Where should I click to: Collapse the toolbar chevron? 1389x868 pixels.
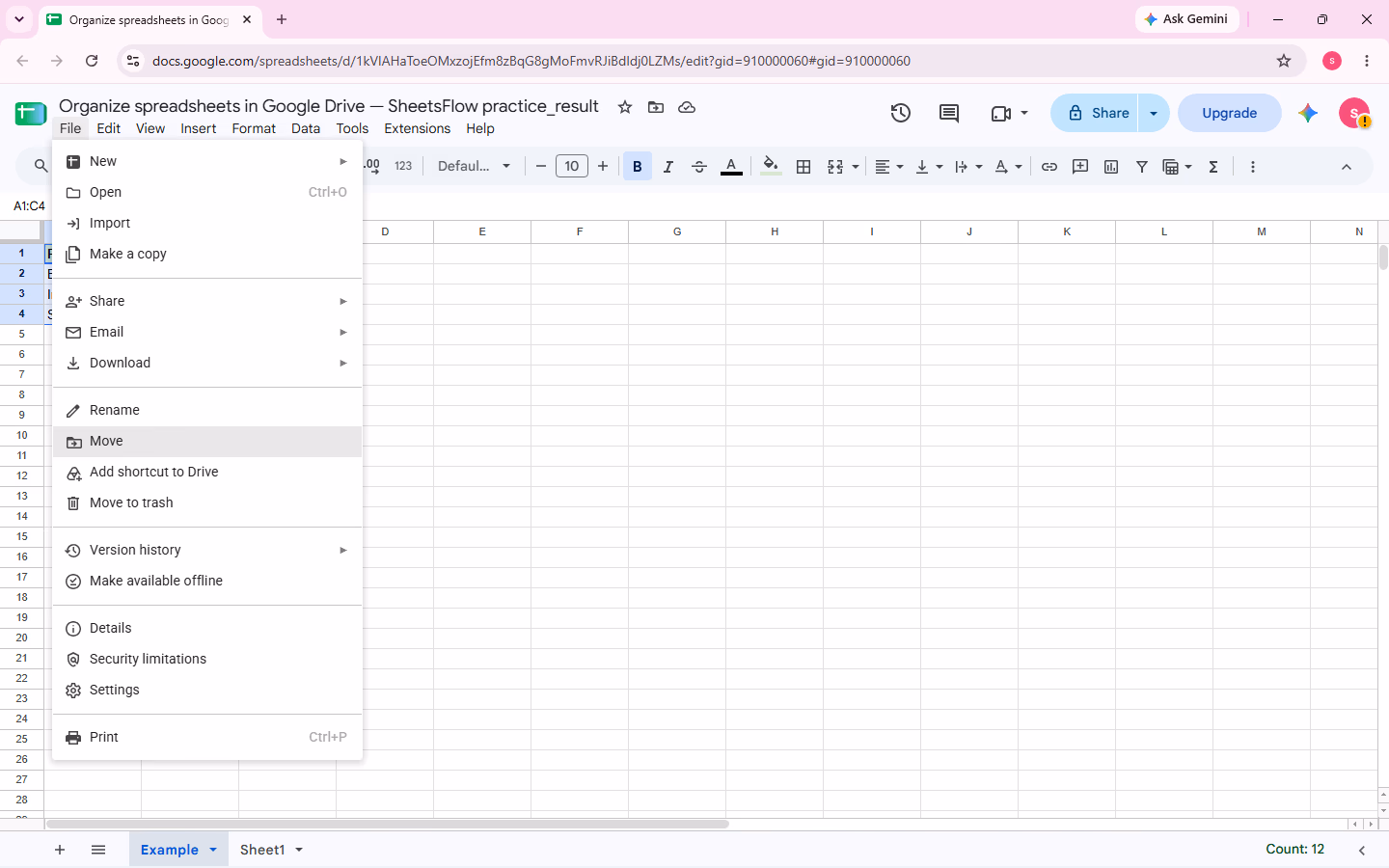[1347, 167]
